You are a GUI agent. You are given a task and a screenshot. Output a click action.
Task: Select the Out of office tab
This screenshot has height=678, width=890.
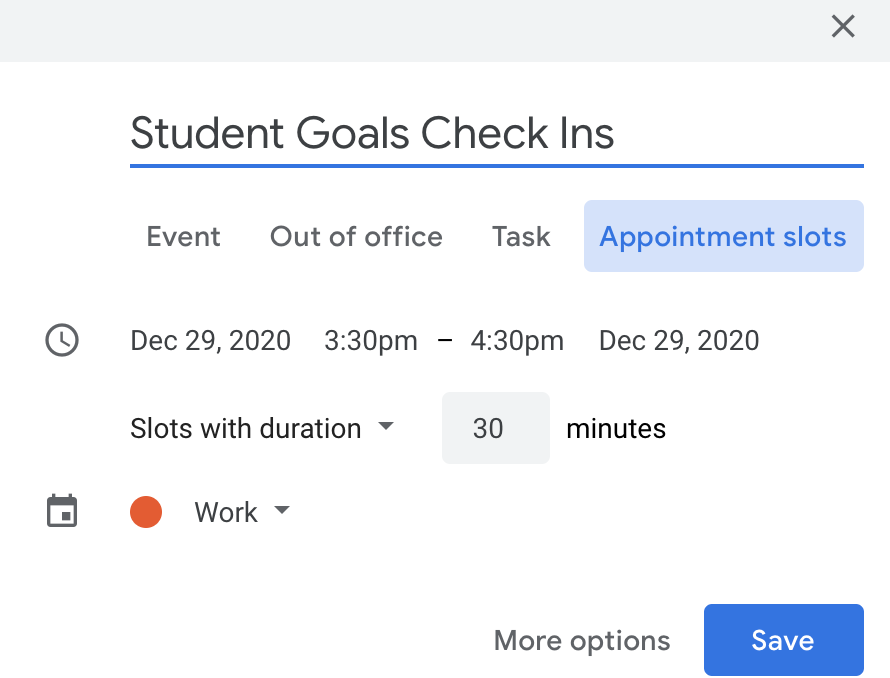point(356,237)
